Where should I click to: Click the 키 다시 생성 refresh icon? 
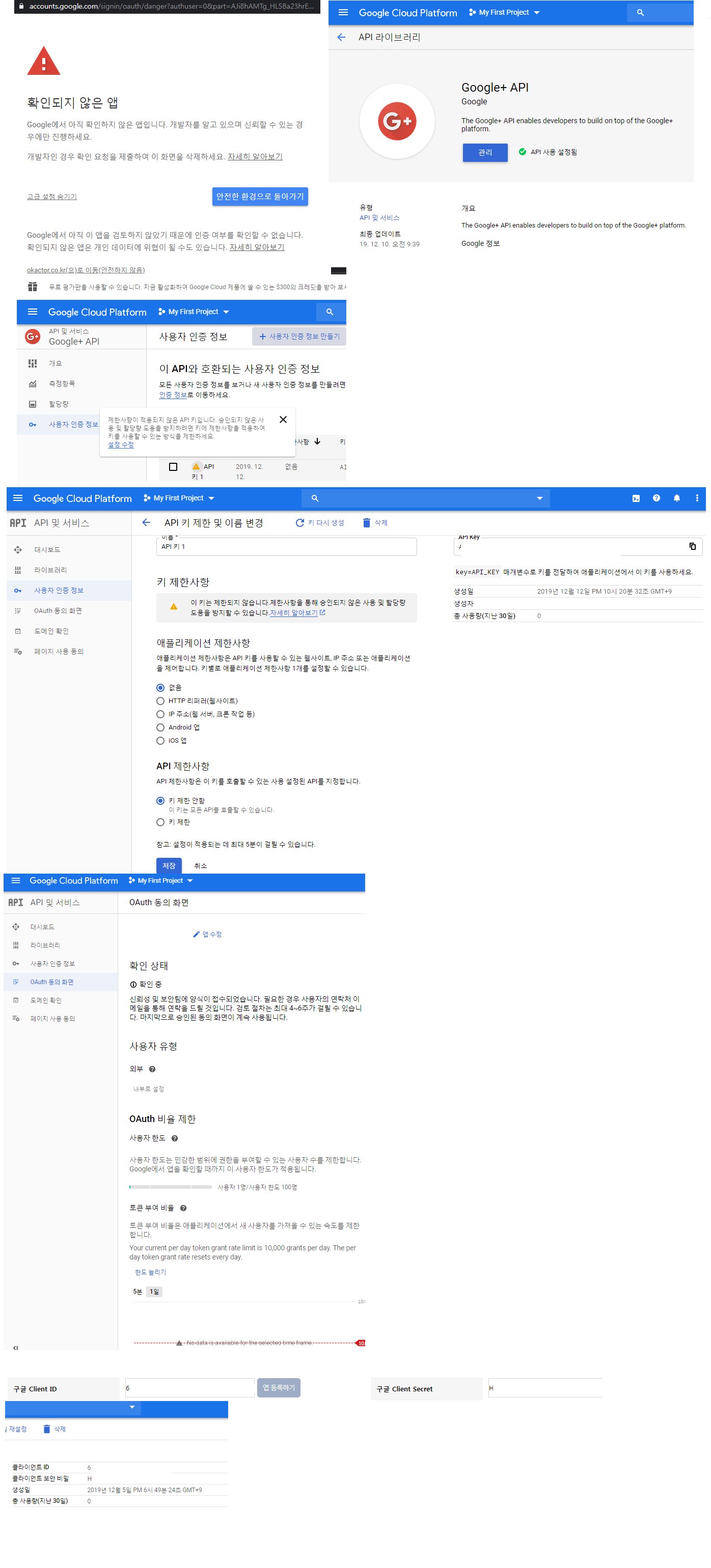[299, 523]
